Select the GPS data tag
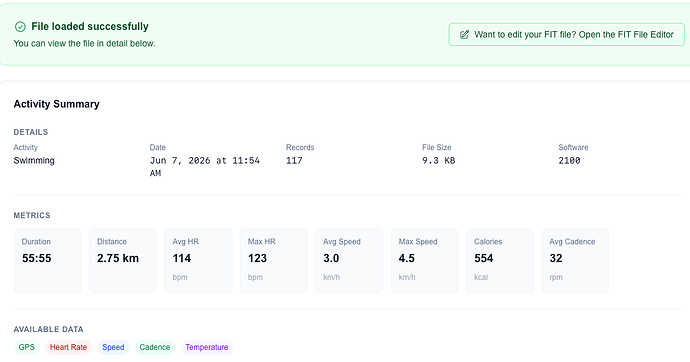 click(26, 347)
